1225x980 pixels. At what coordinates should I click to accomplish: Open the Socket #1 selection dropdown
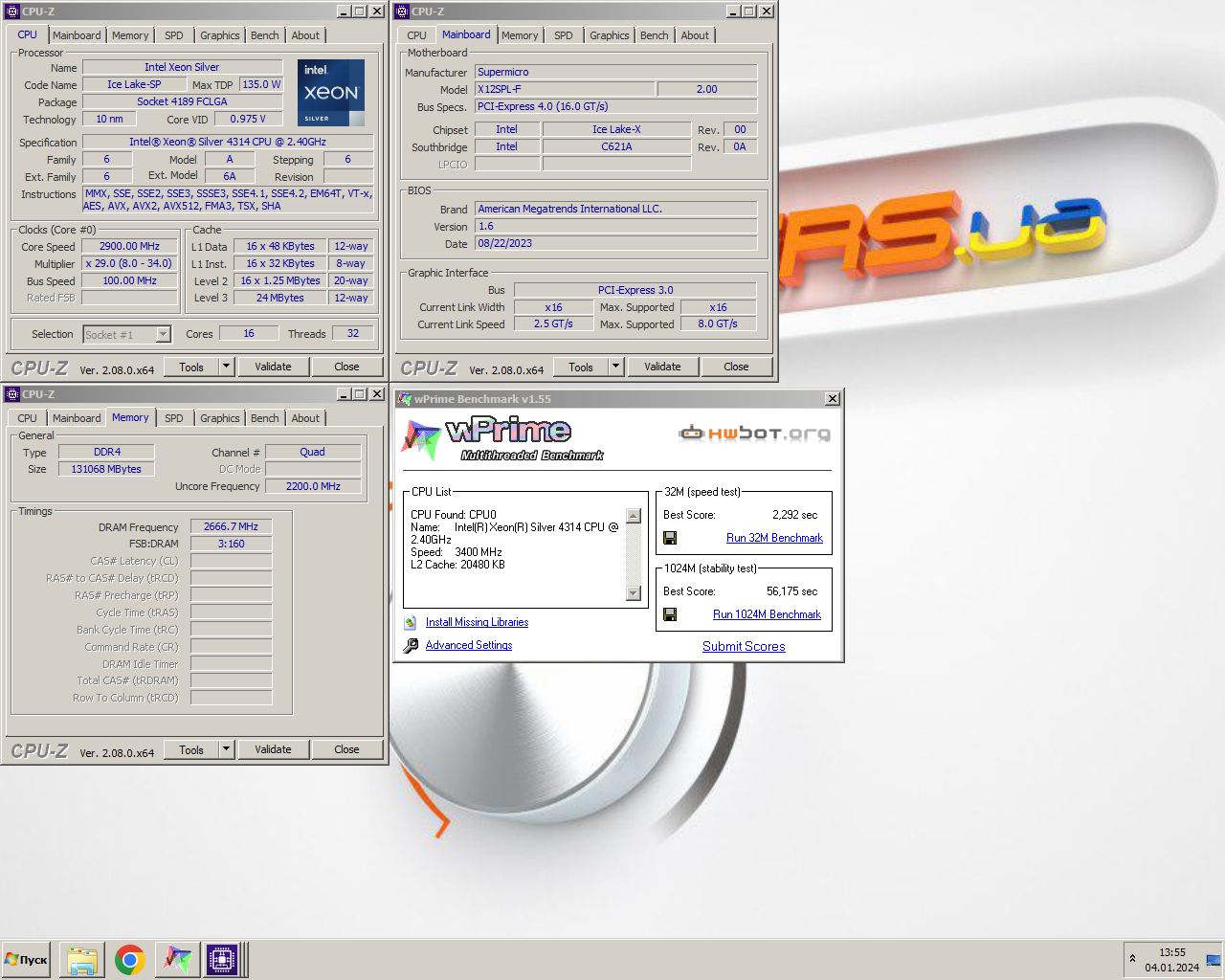(x=164, y=334)
